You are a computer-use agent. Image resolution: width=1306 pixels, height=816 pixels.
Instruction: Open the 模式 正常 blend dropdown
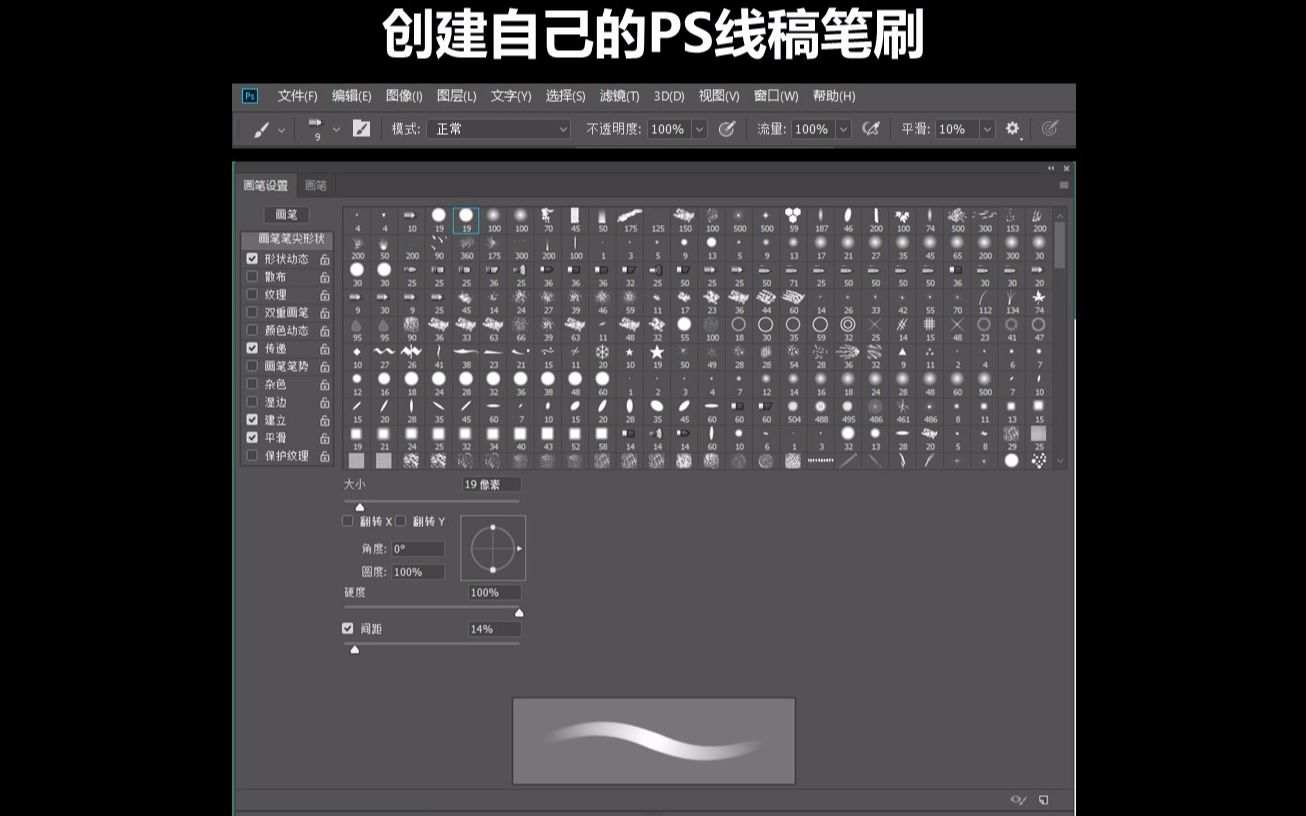(x=499, y=129)
